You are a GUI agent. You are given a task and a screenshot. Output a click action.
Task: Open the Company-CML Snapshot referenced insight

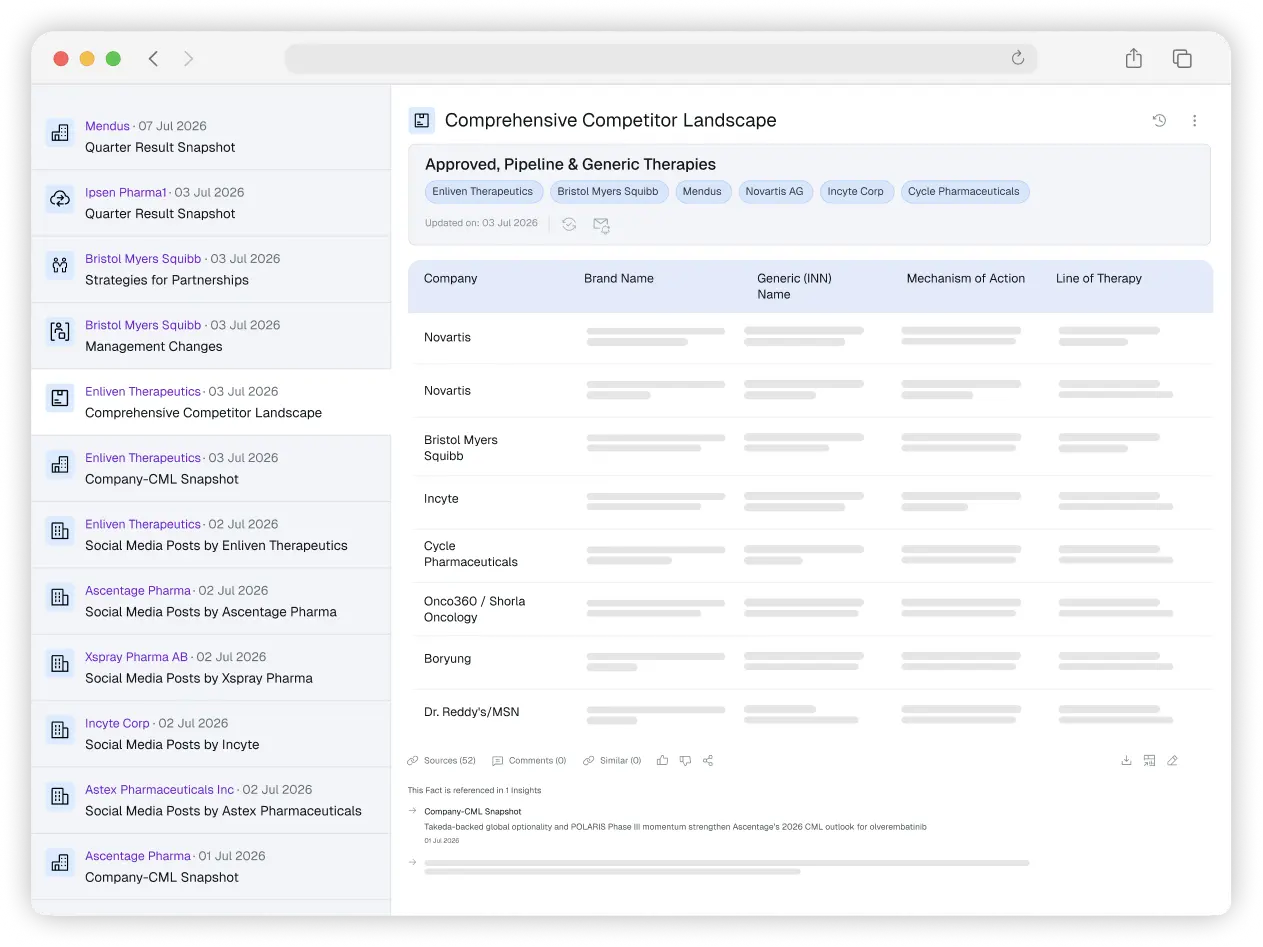[473, 812]
